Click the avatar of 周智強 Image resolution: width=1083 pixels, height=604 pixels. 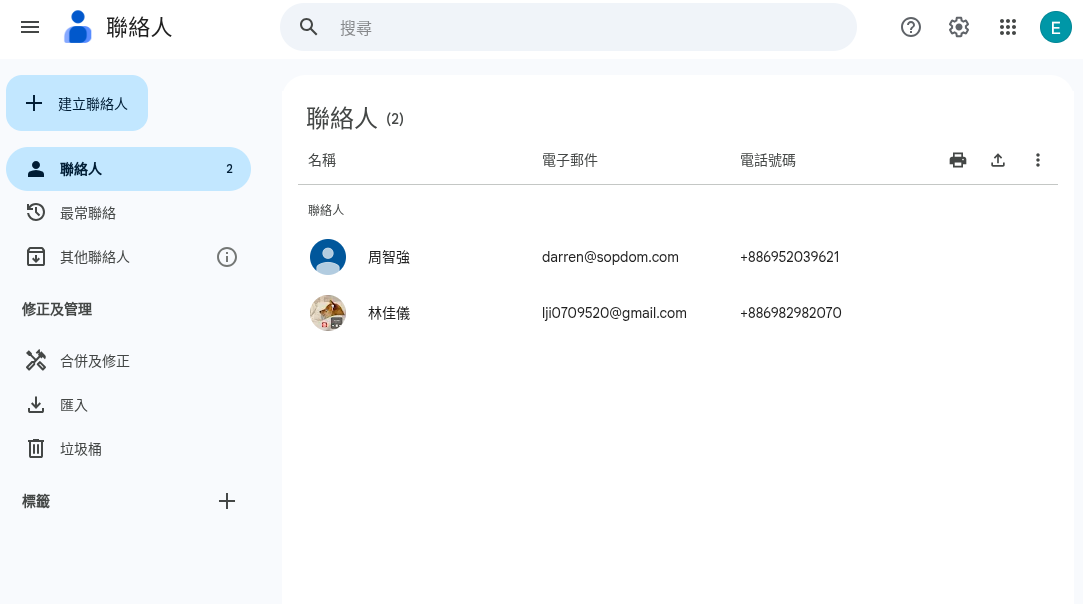click(328, 257)
